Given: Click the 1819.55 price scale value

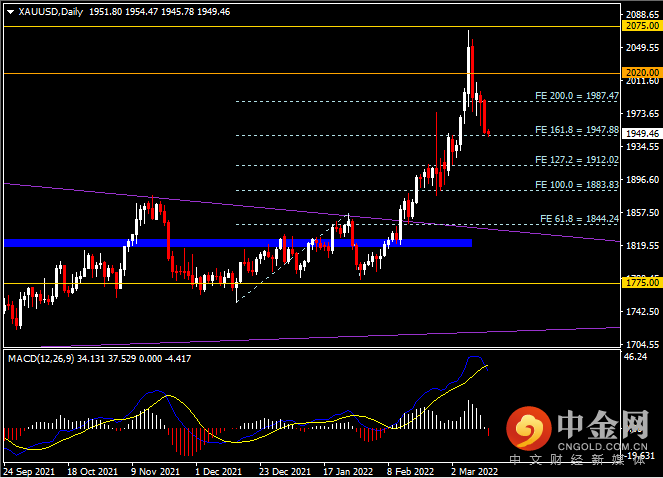Looking at the screenshot, I should pyautogui.click(x=642, y=245).
